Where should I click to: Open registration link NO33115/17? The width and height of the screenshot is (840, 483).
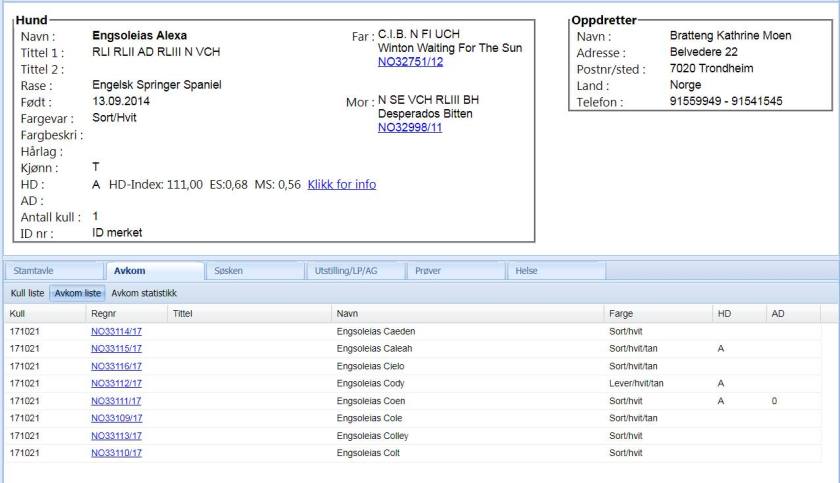click(116, 348)
